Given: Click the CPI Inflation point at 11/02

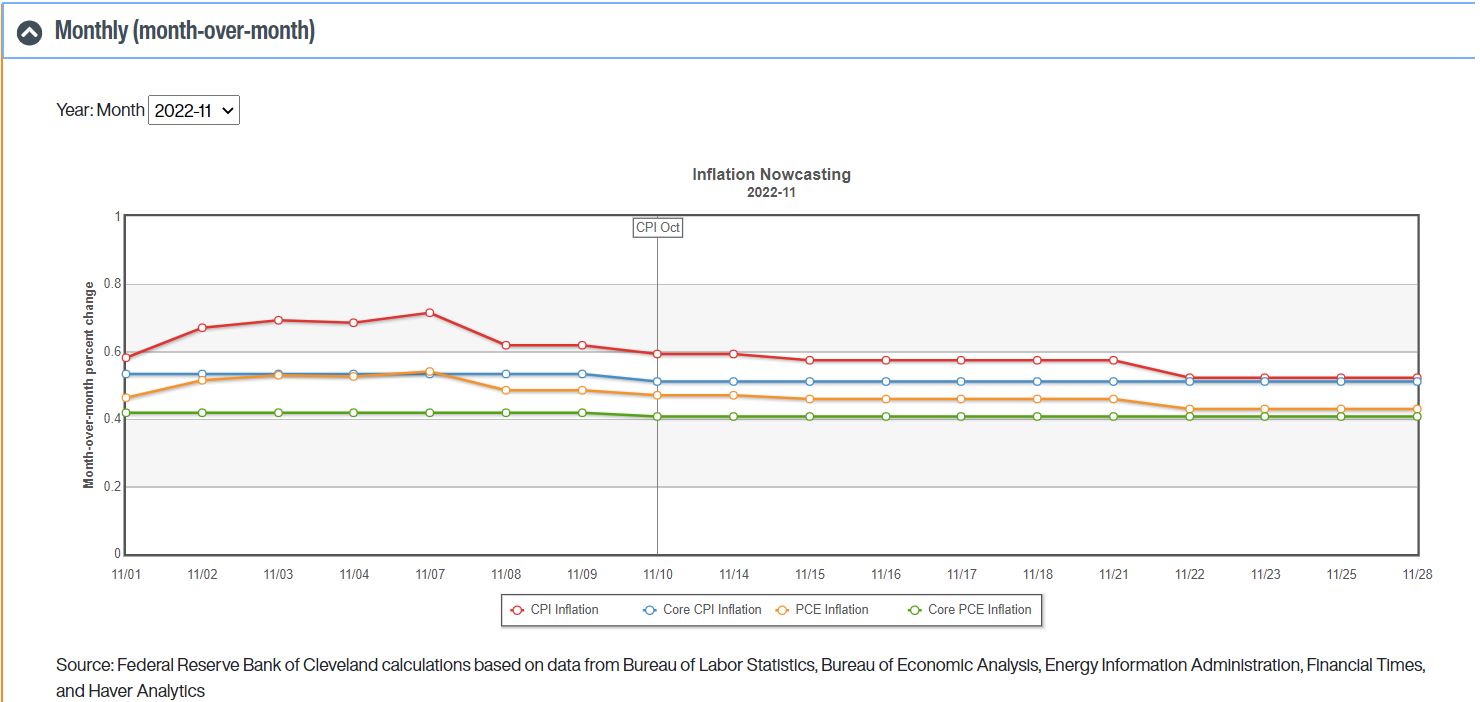Looking at the screenshot, I should [202, 327].
